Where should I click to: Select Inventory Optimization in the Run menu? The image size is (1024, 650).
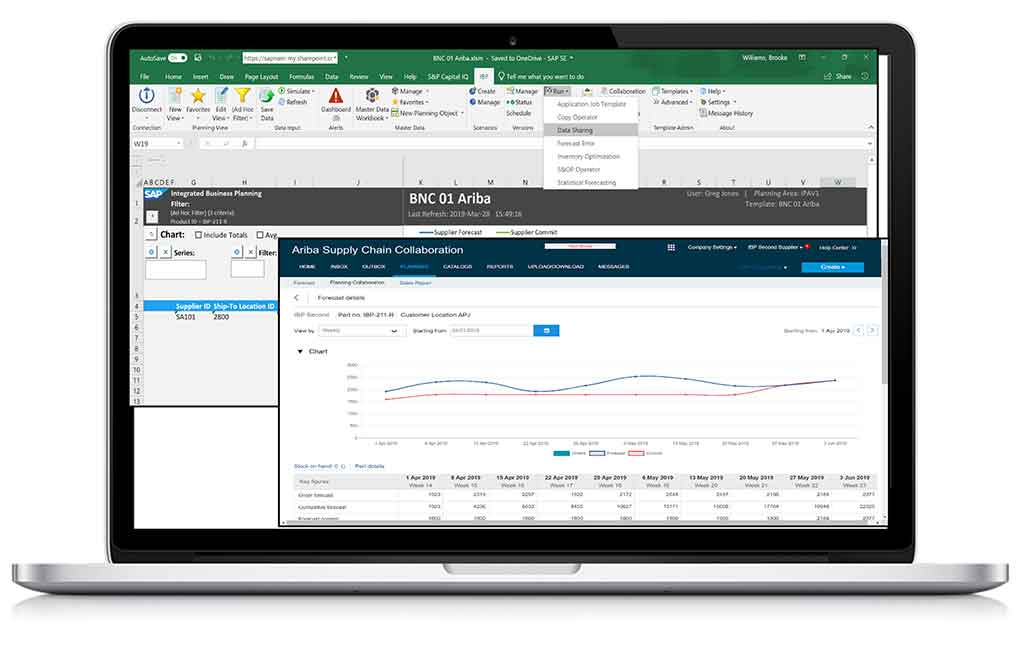591,157
